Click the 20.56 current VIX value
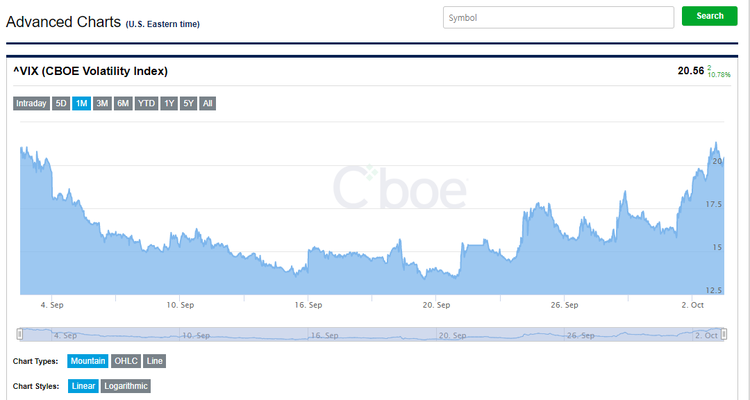Screen dimensions: 750x400 pyautogui.click(x=691, y=71)
